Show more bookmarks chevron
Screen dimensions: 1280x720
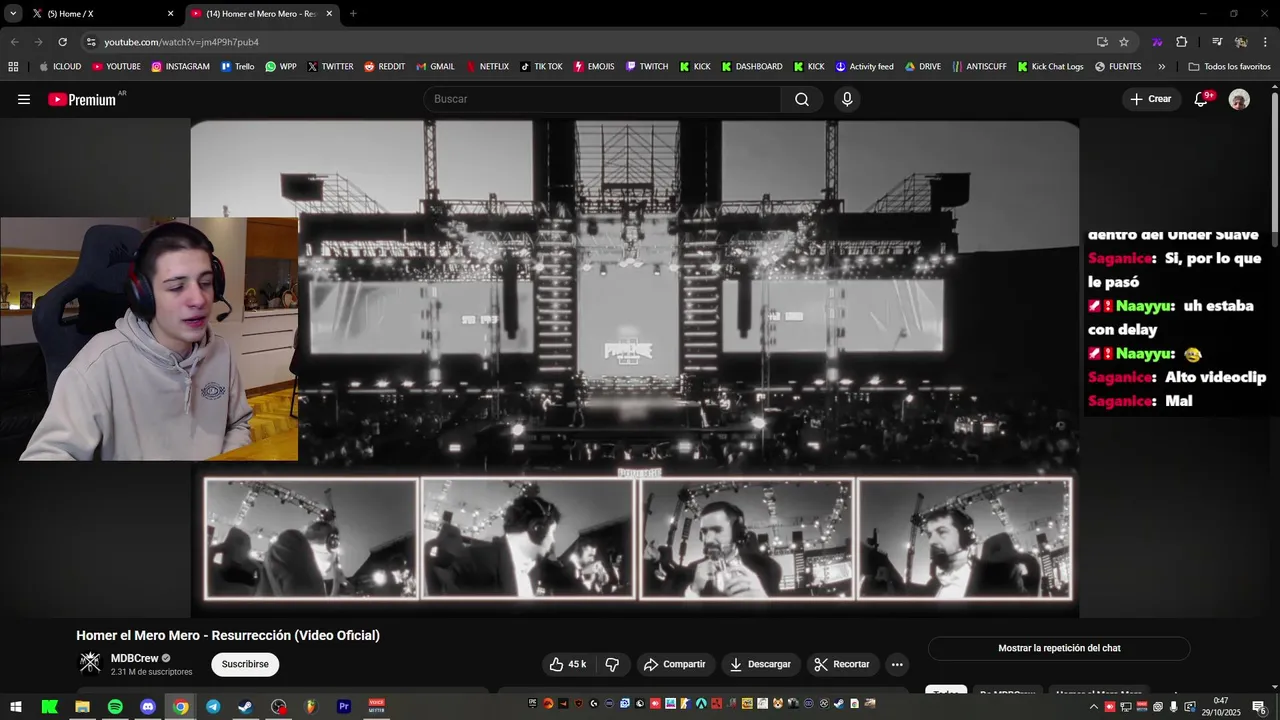pyautogui.click(x=1161, y=67)
